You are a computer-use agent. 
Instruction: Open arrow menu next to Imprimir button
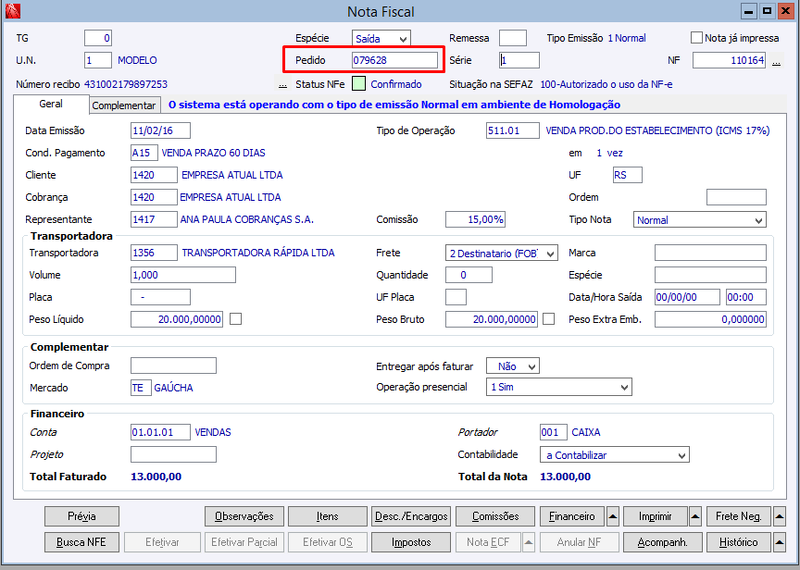(695, 516)
